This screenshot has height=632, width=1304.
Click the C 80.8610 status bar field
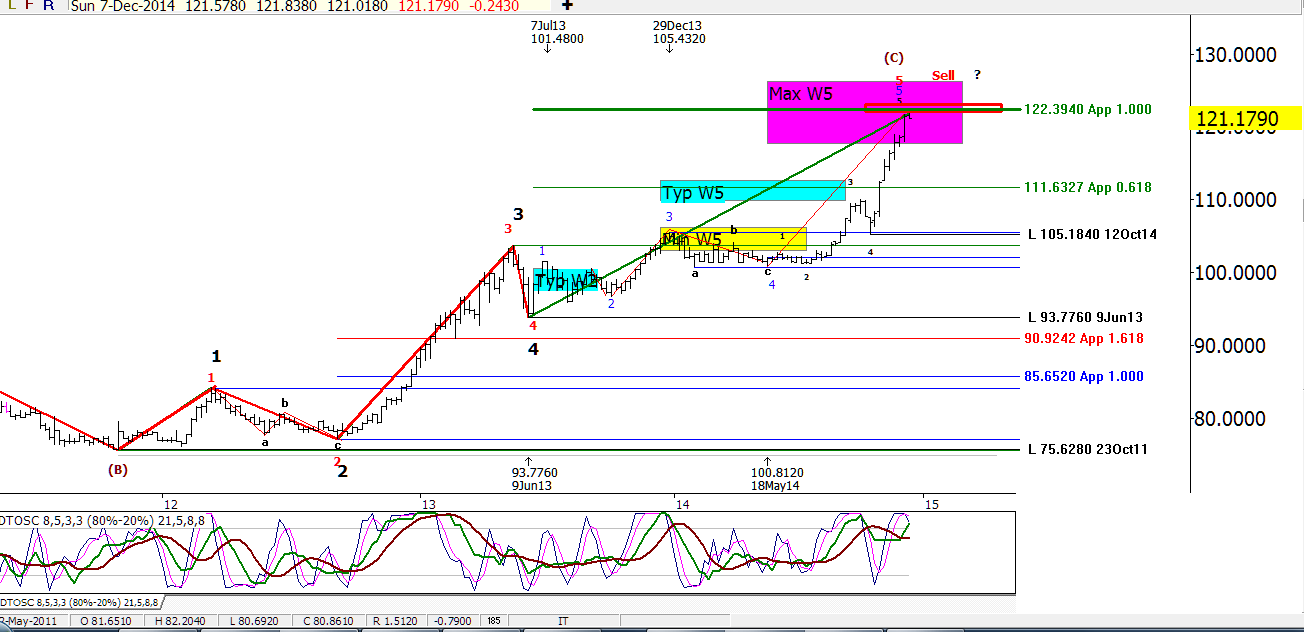[x=328, y=621]
